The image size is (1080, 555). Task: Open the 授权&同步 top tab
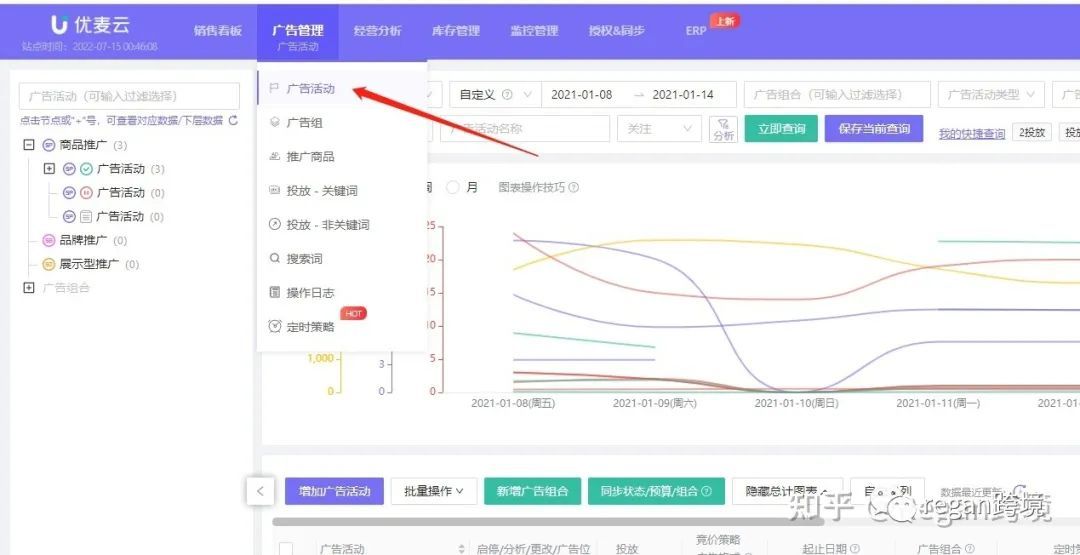pyautogui.click(x=617, y=30)
